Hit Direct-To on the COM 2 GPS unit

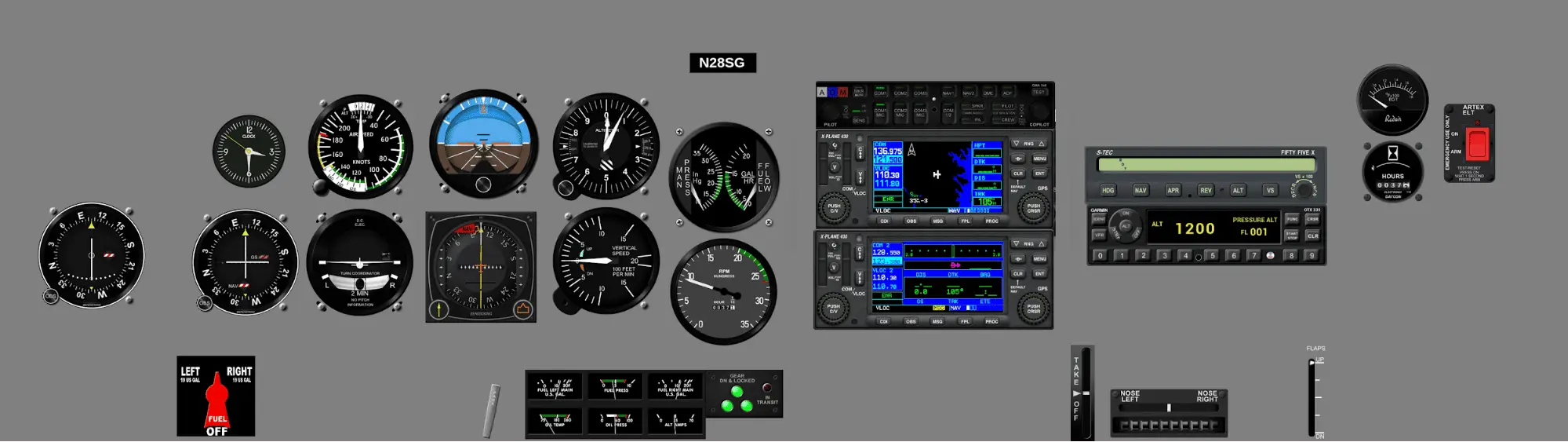coord(1018,258)
